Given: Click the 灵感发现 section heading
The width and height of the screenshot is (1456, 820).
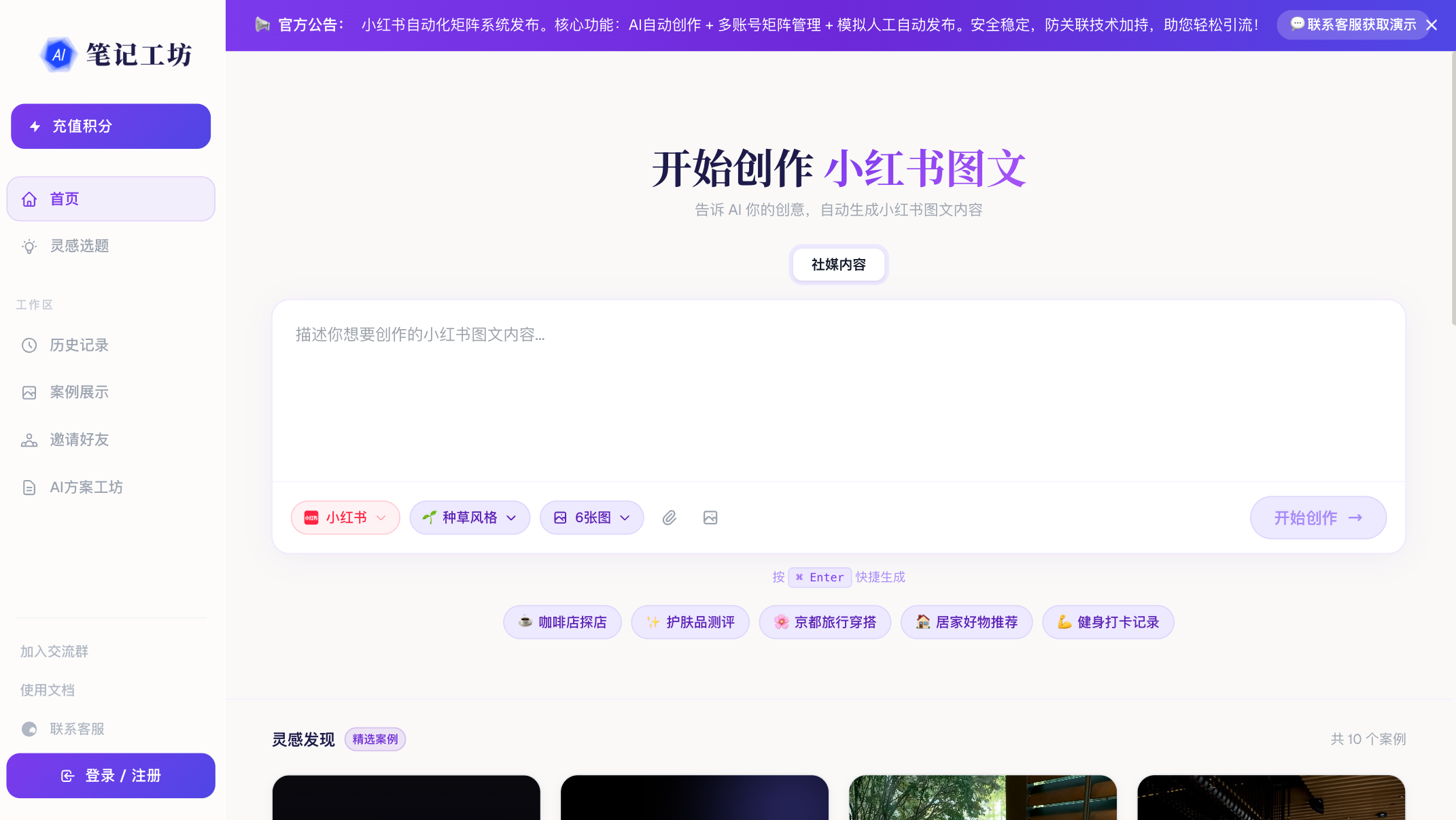Looking at the screenshot, I should pos(303,739).
